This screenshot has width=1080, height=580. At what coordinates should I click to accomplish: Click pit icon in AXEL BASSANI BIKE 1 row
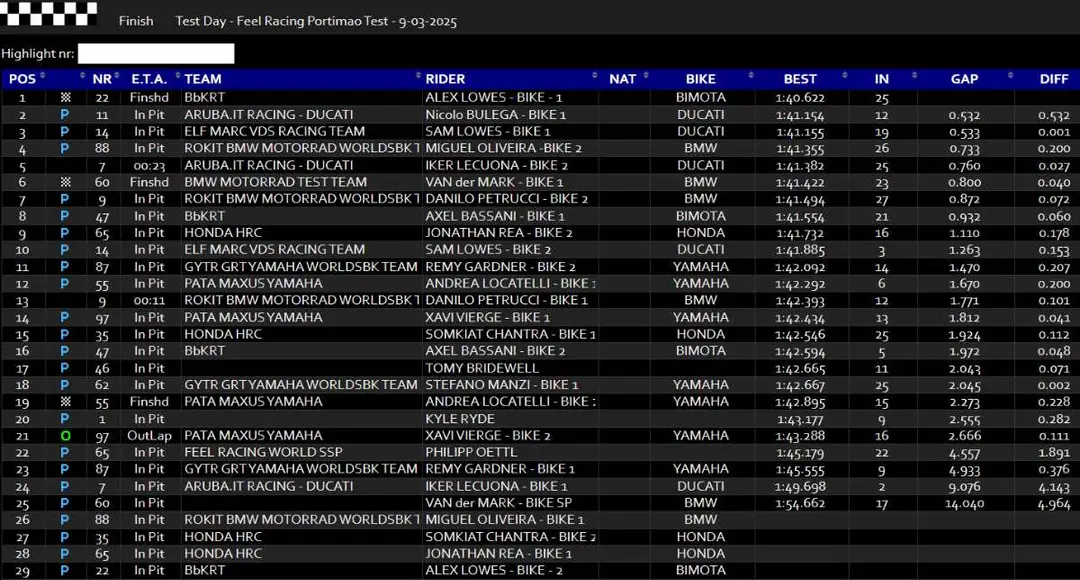pyautogui.click(x=65, y=216)
